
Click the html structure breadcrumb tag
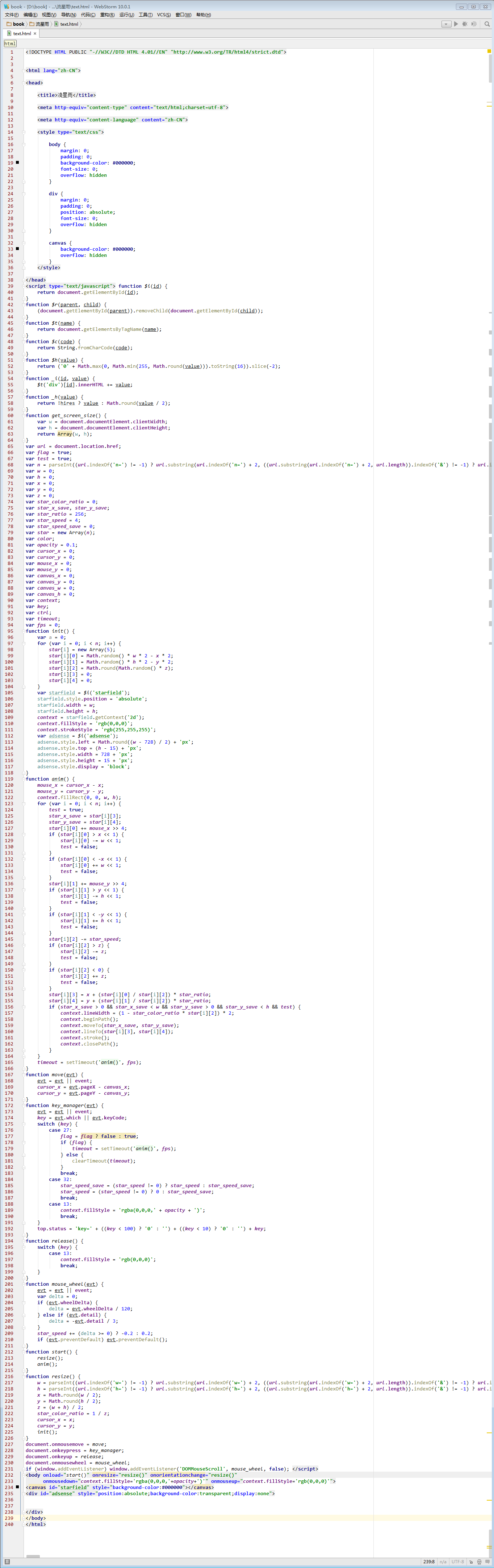(x=10, y=44)
